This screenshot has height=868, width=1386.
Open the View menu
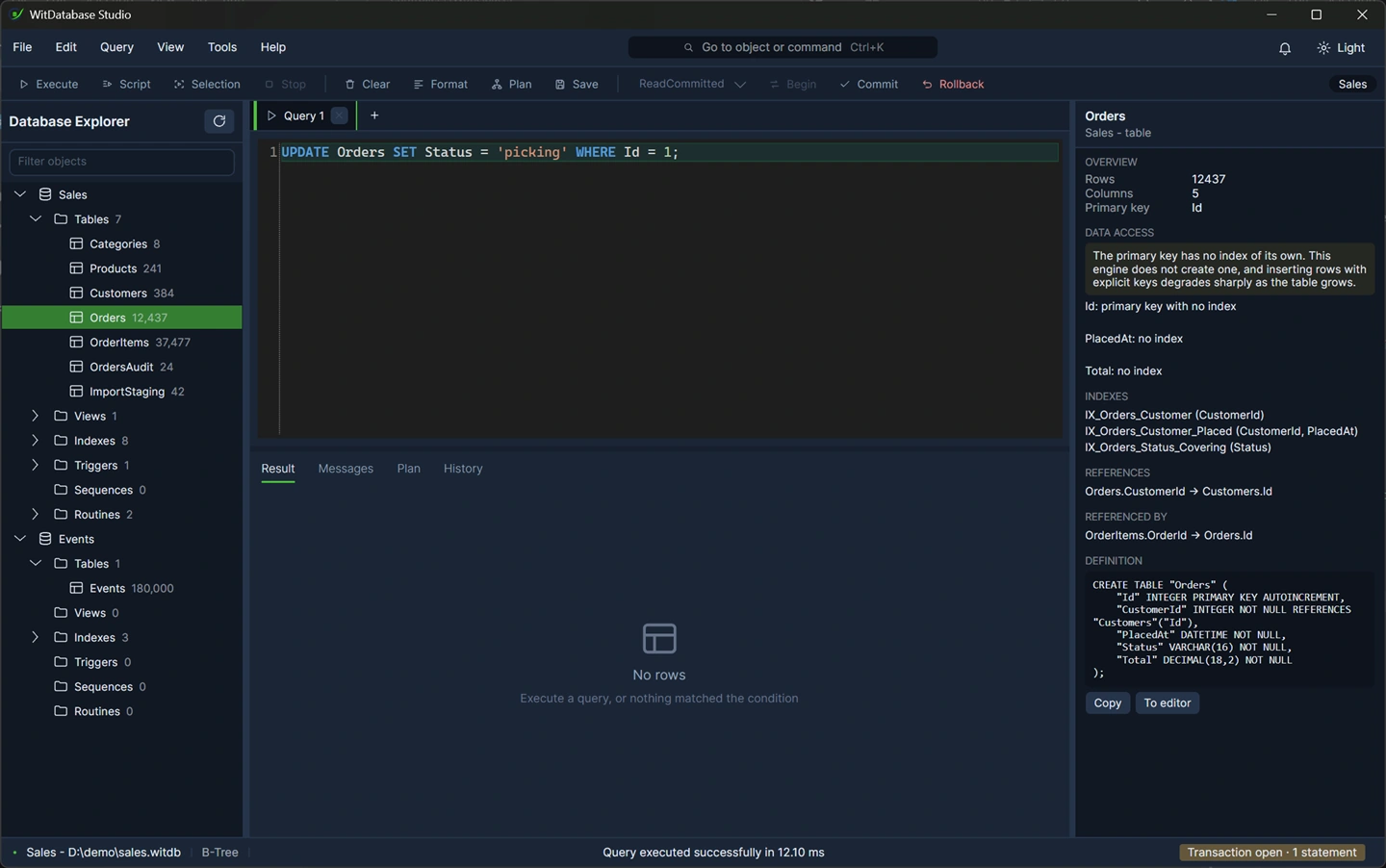(170, 47)
